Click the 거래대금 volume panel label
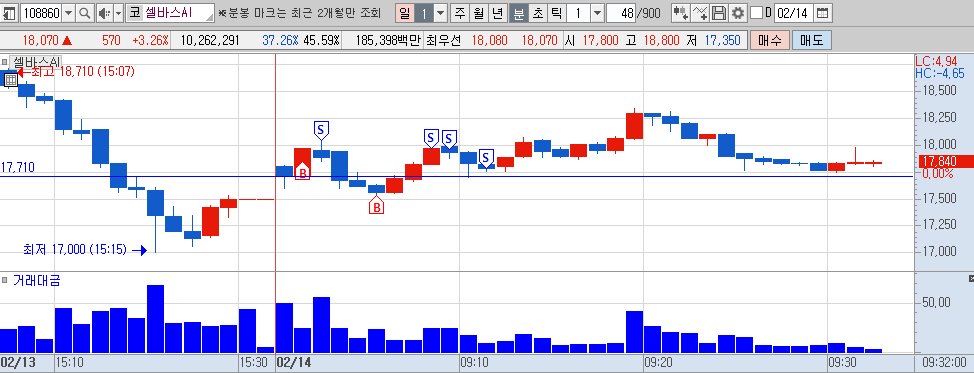The height and width of the screenshot is (373, 974). pyautogui.click(x=36, y=280)
